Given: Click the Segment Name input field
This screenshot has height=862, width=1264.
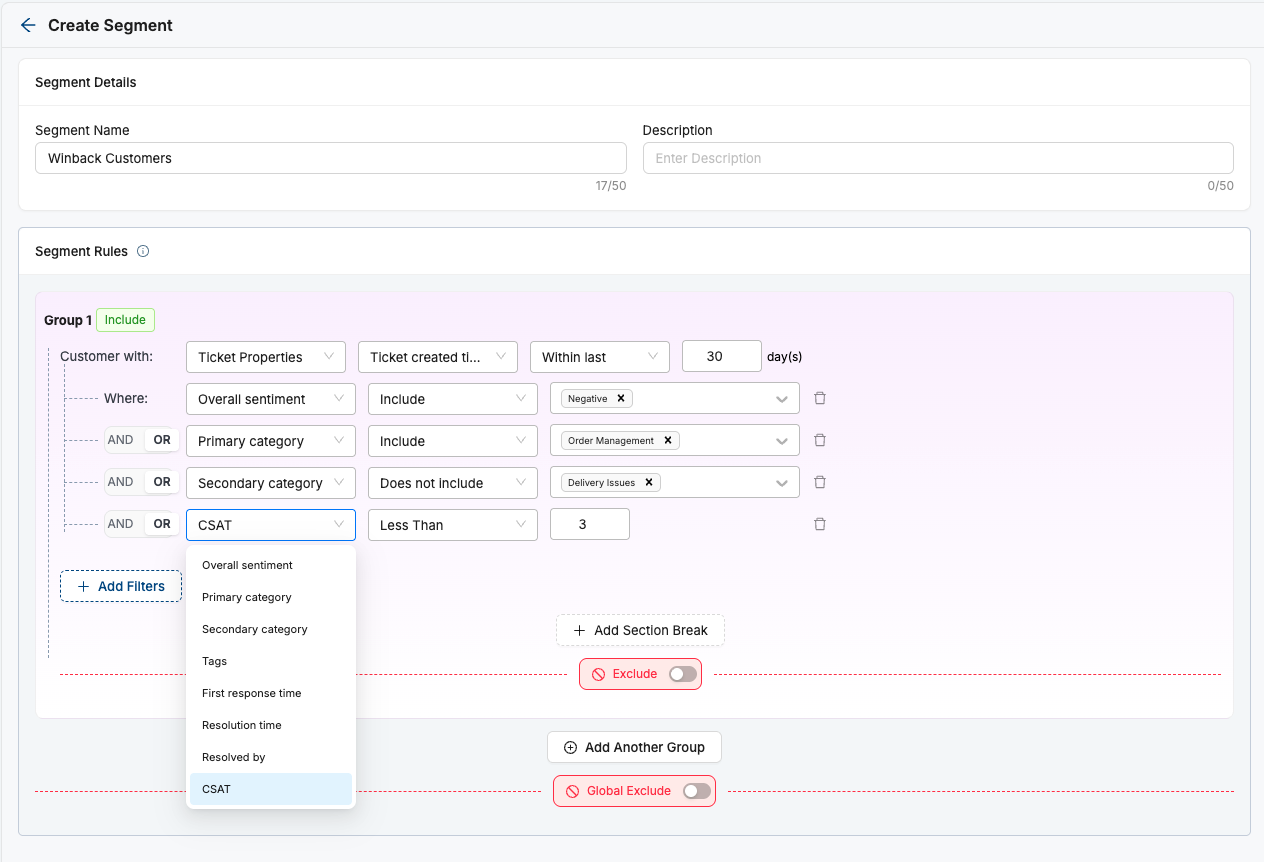Looking at the screenshot, I should point(331,158).
